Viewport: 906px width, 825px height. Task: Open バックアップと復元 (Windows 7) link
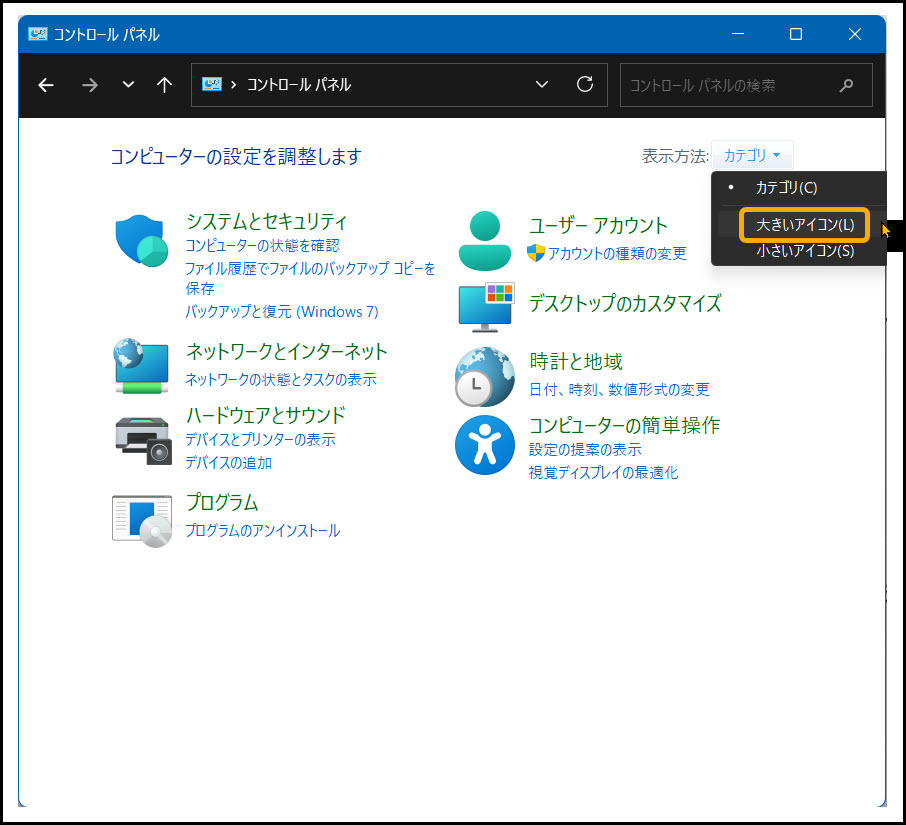(x=282, y=312)
